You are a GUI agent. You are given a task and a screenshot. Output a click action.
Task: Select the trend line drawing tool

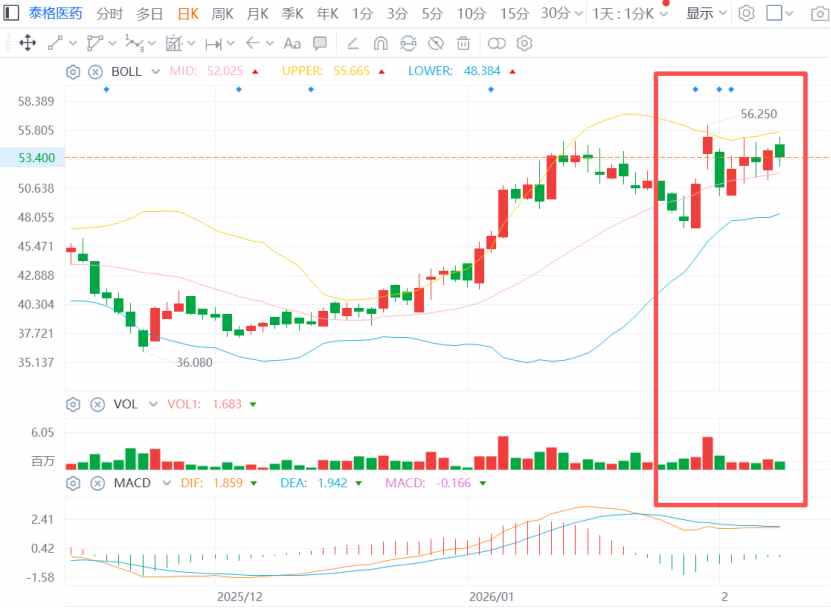click(56, 43)
